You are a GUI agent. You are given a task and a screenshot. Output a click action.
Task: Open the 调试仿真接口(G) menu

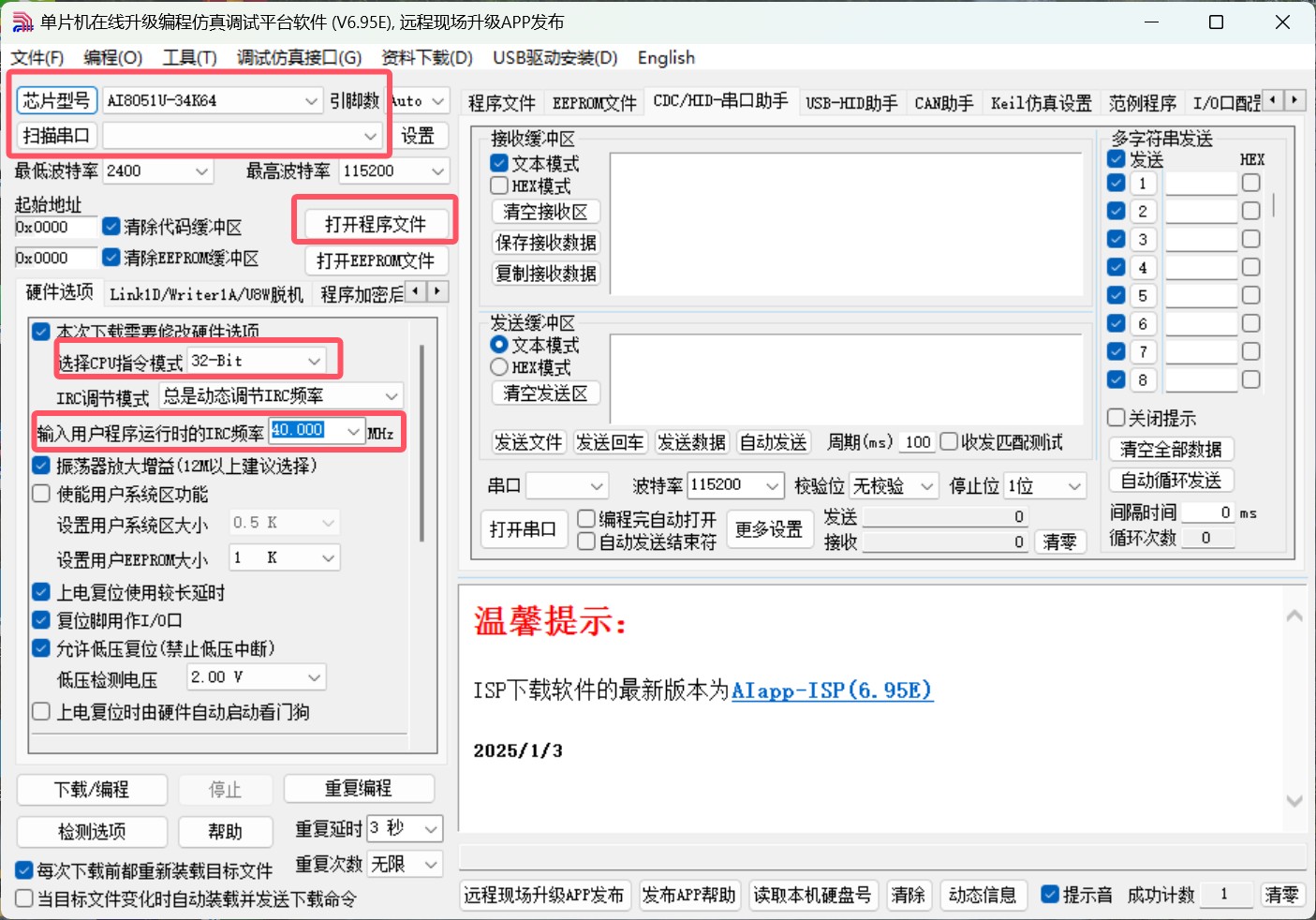(x=300, y=57)
